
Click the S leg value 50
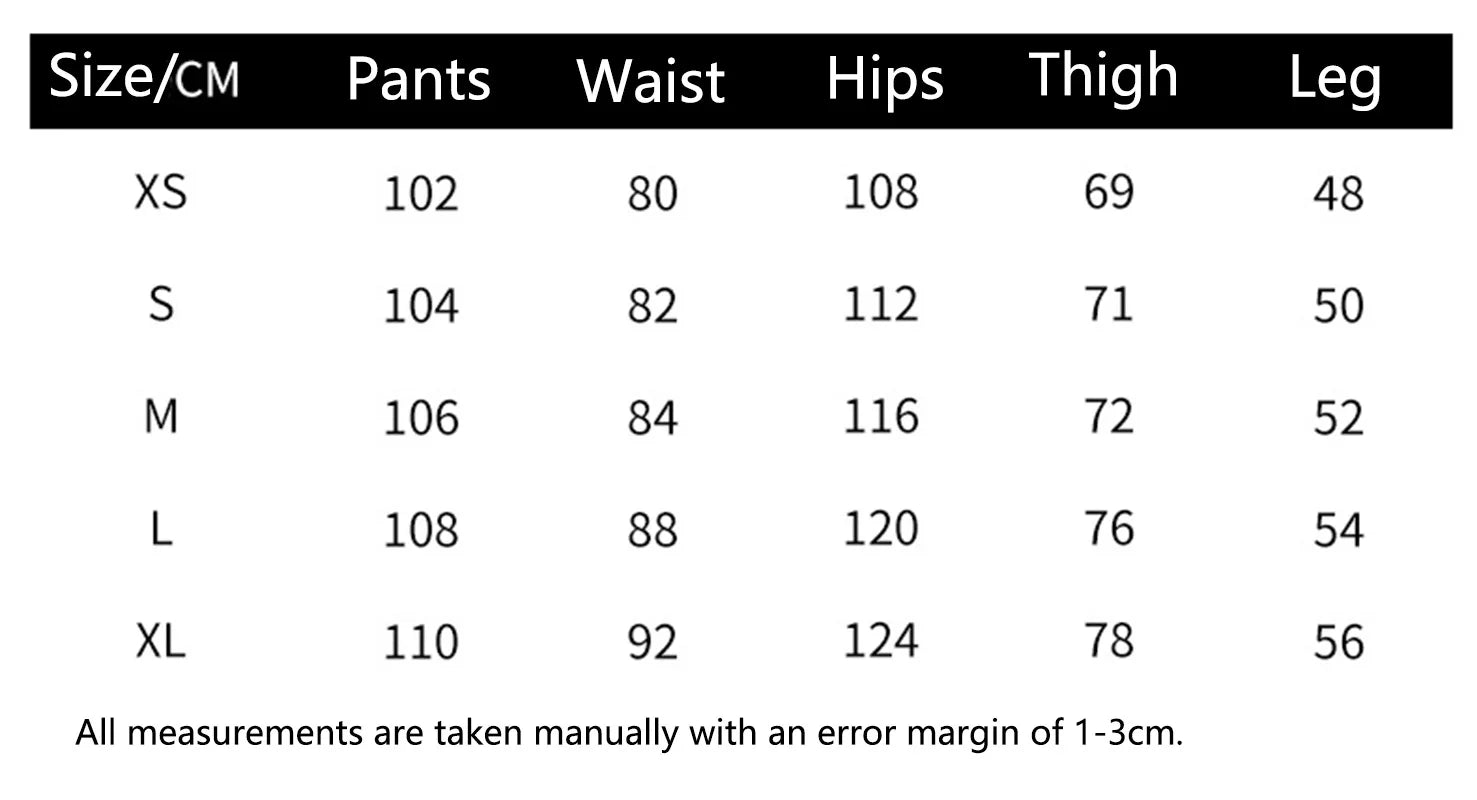(x=1338, y=305)
